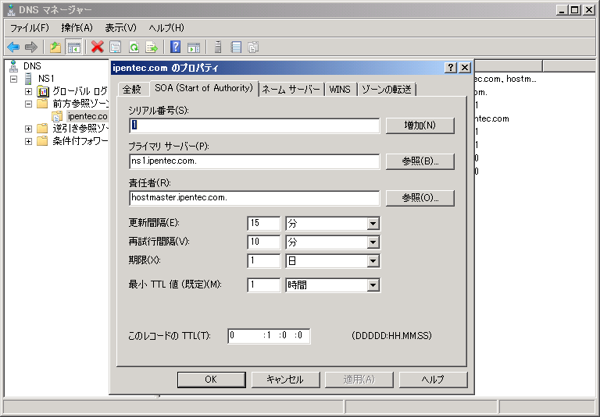Switch to the WINS tab
The width and height of the screenshot is (600, 417).
340,90
